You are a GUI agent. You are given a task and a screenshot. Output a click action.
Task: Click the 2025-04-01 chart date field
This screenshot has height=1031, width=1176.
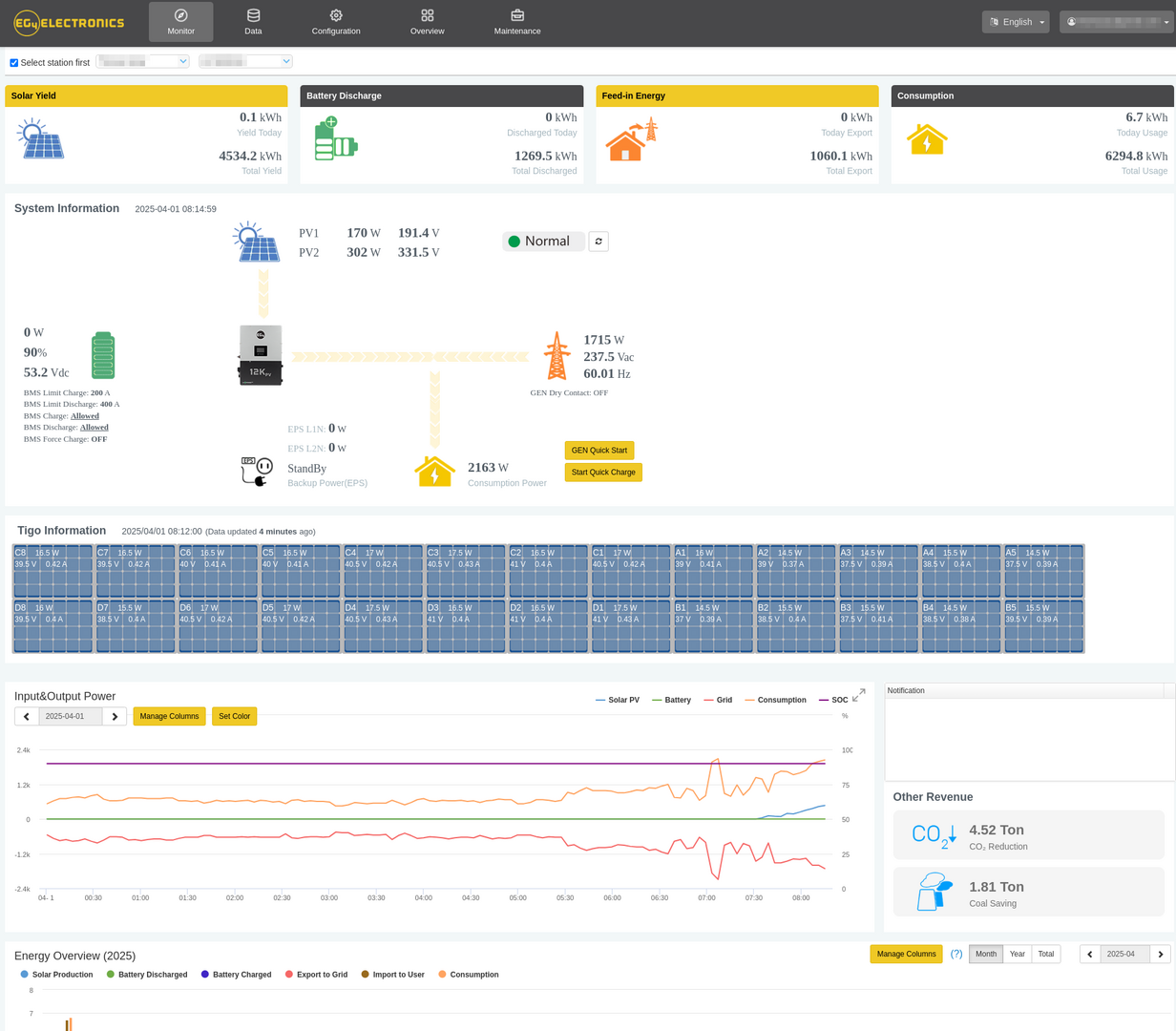coord(70,716)
